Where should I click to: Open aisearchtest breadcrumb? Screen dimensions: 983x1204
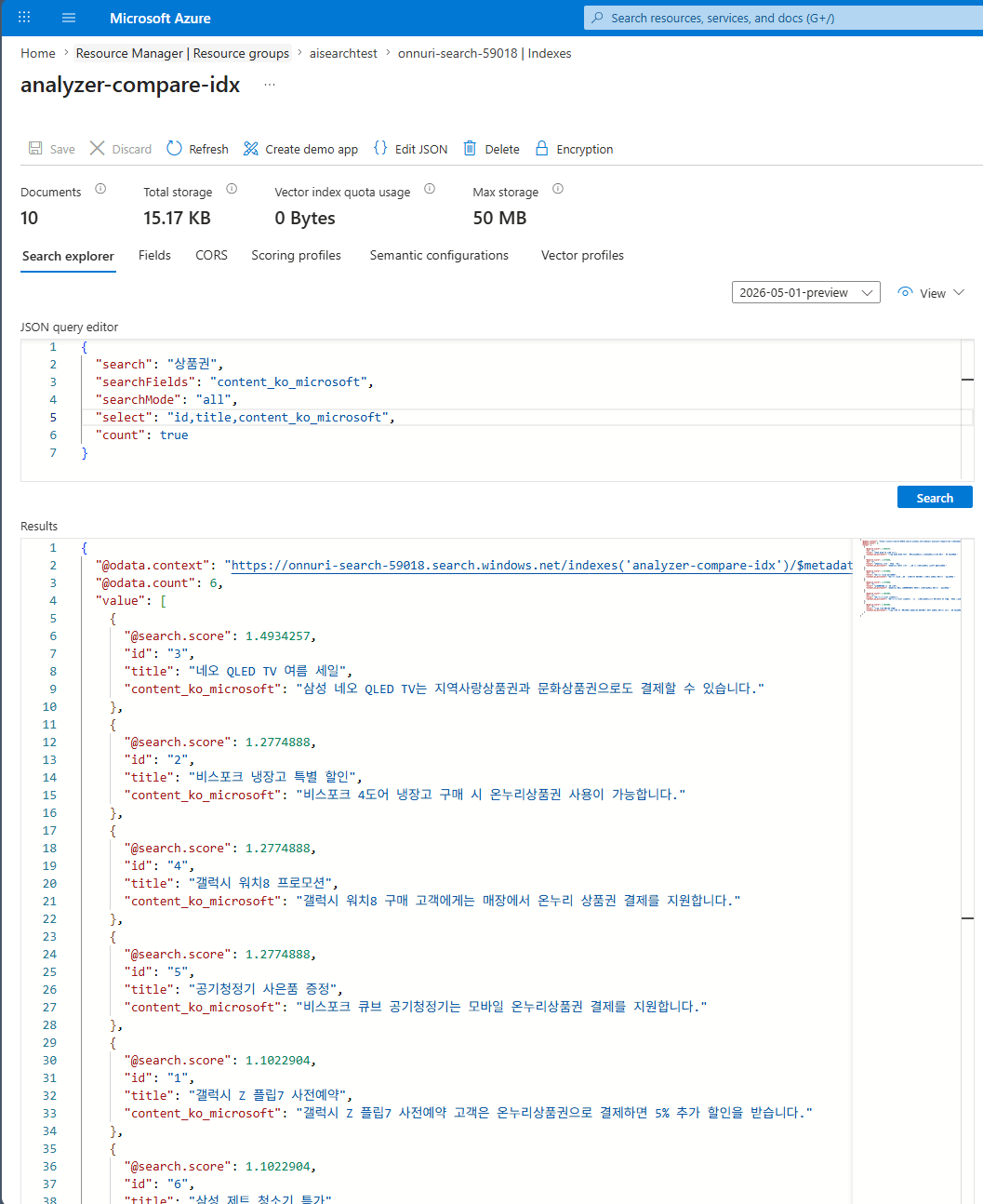coord(343,53)
